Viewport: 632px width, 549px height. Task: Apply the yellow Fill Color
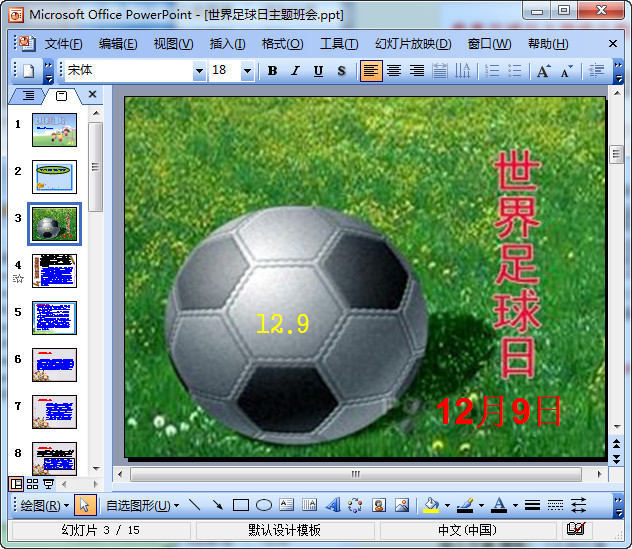pos(431,505)
